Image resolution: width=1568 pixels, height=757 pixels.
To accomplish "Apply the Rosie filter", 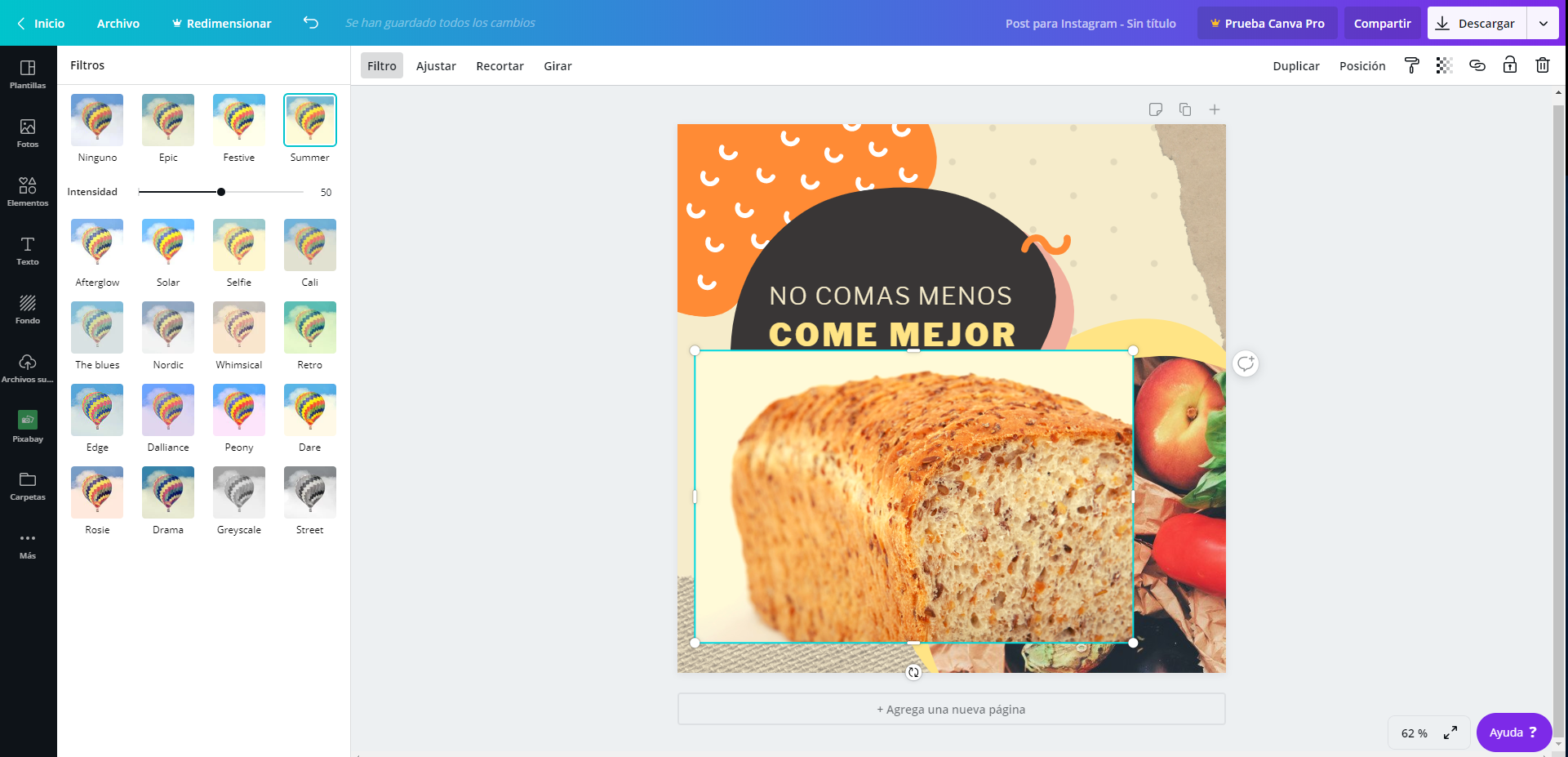I will point(97,492).
